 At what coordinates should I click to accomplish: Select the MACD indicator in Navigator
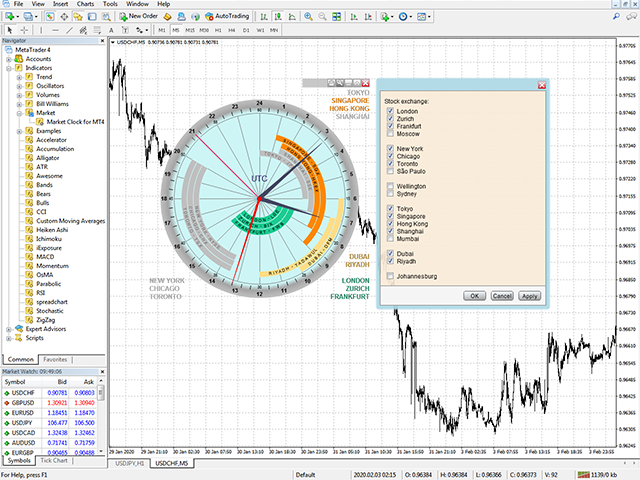[x=45, y=257]
